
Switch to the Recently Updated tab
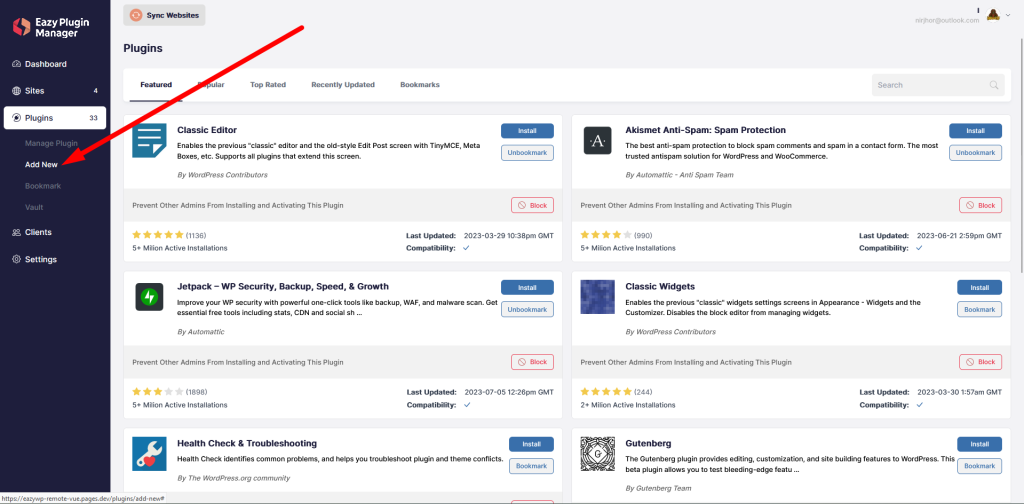[x=343, y=85]
